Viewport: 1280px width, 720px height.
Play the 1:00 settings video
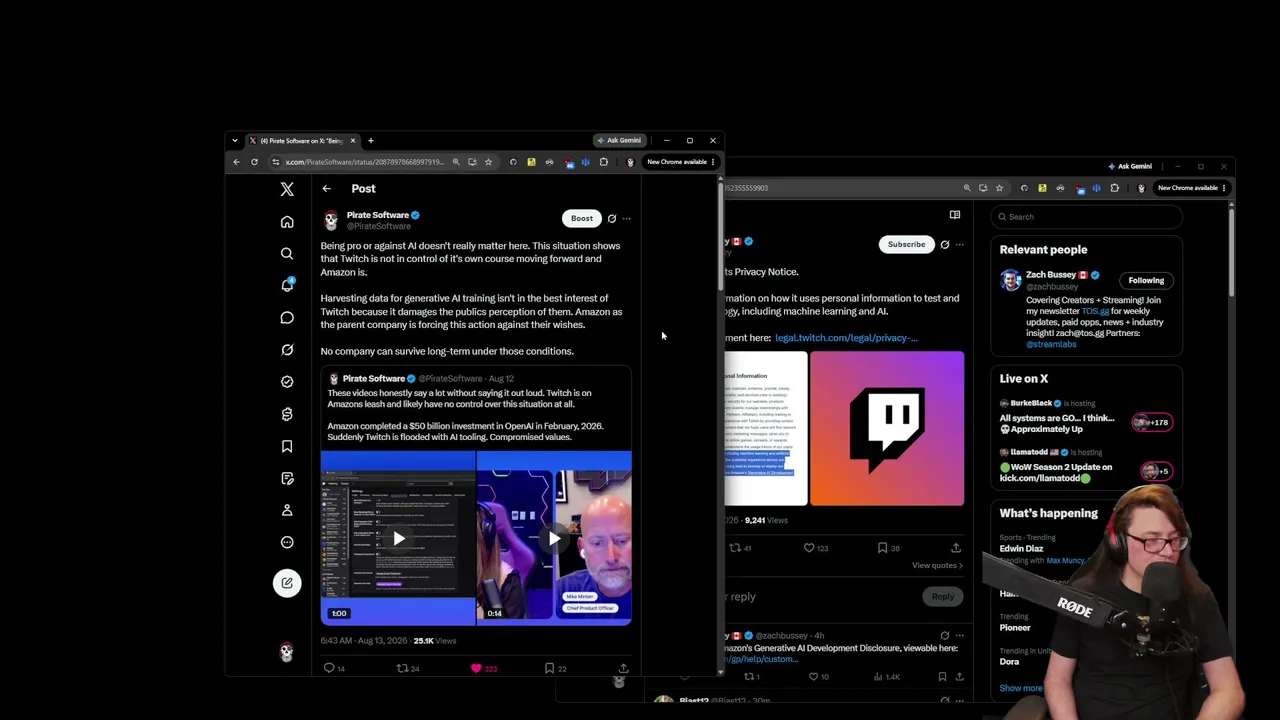[398, 539]
